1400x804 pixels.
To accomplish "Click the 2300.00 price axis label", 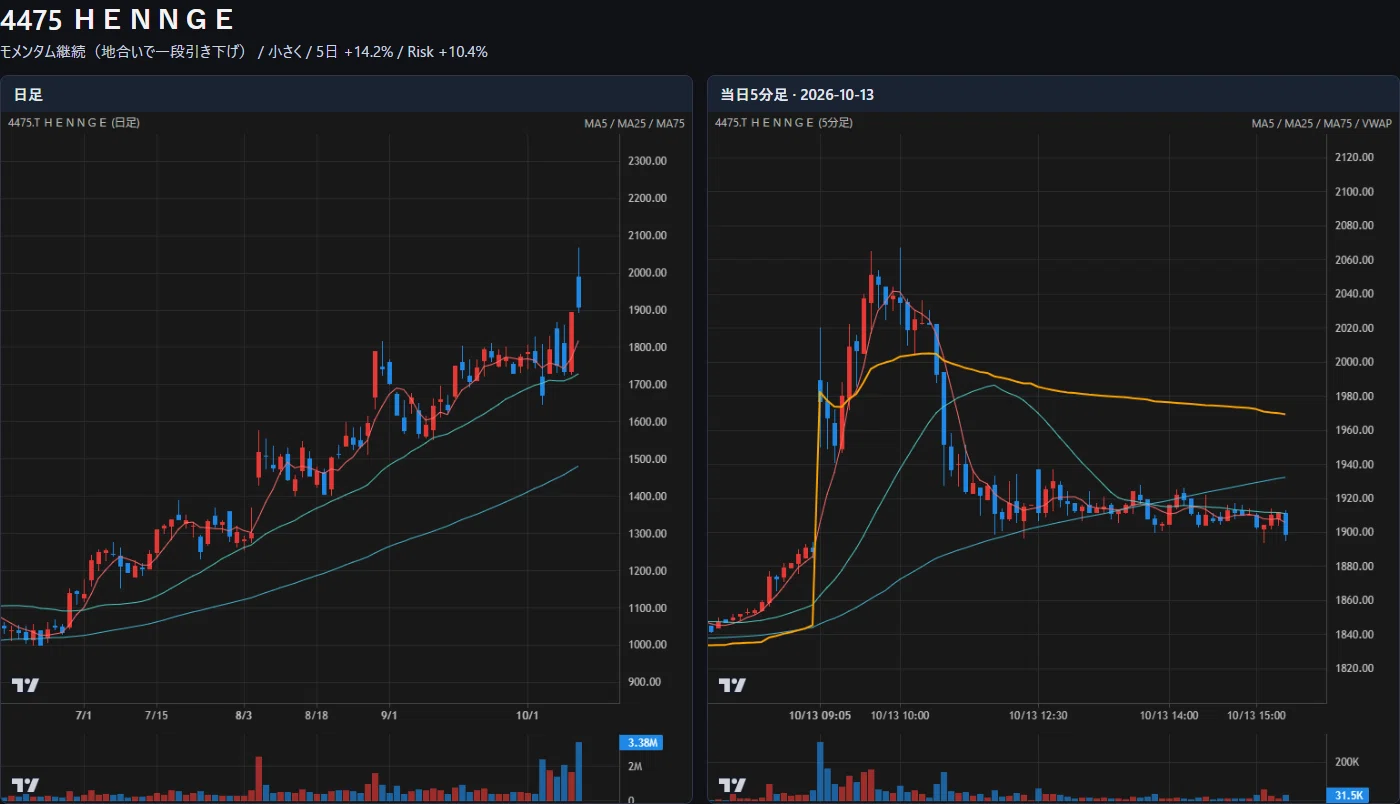I will point(648,161).
